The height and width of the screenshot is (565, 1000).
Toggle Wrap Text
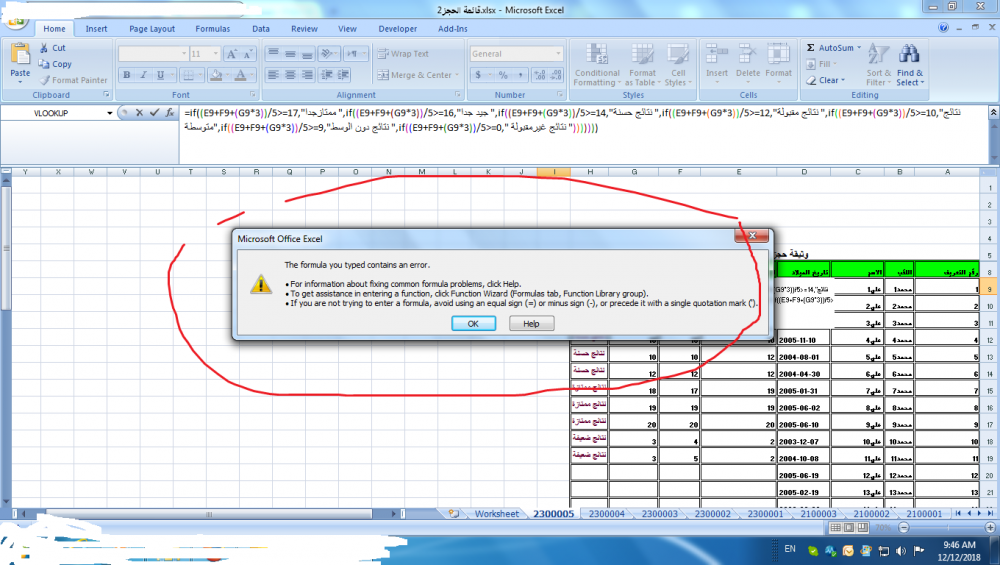tap(402, 54)
